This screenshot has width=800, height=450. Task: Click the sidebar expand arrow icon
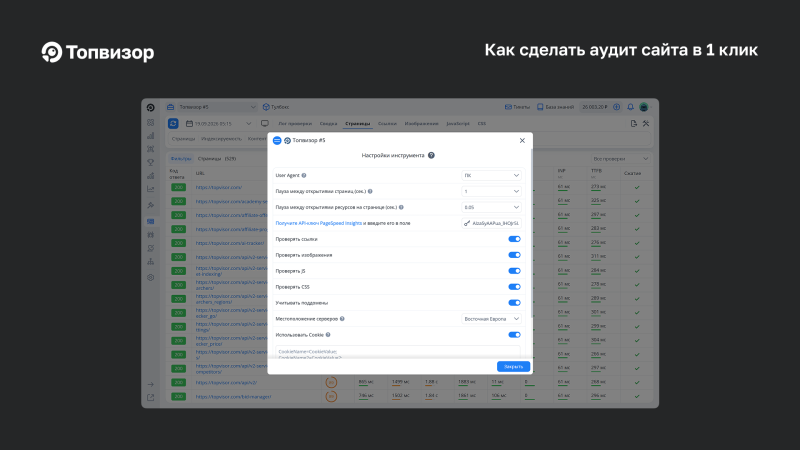(151, 385)
